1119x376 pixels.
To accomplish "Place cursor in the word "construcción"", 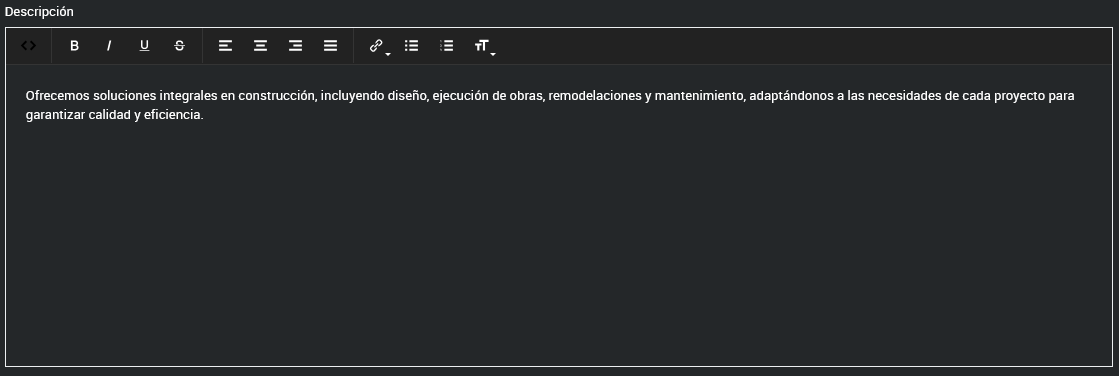I will click(277, 96).
